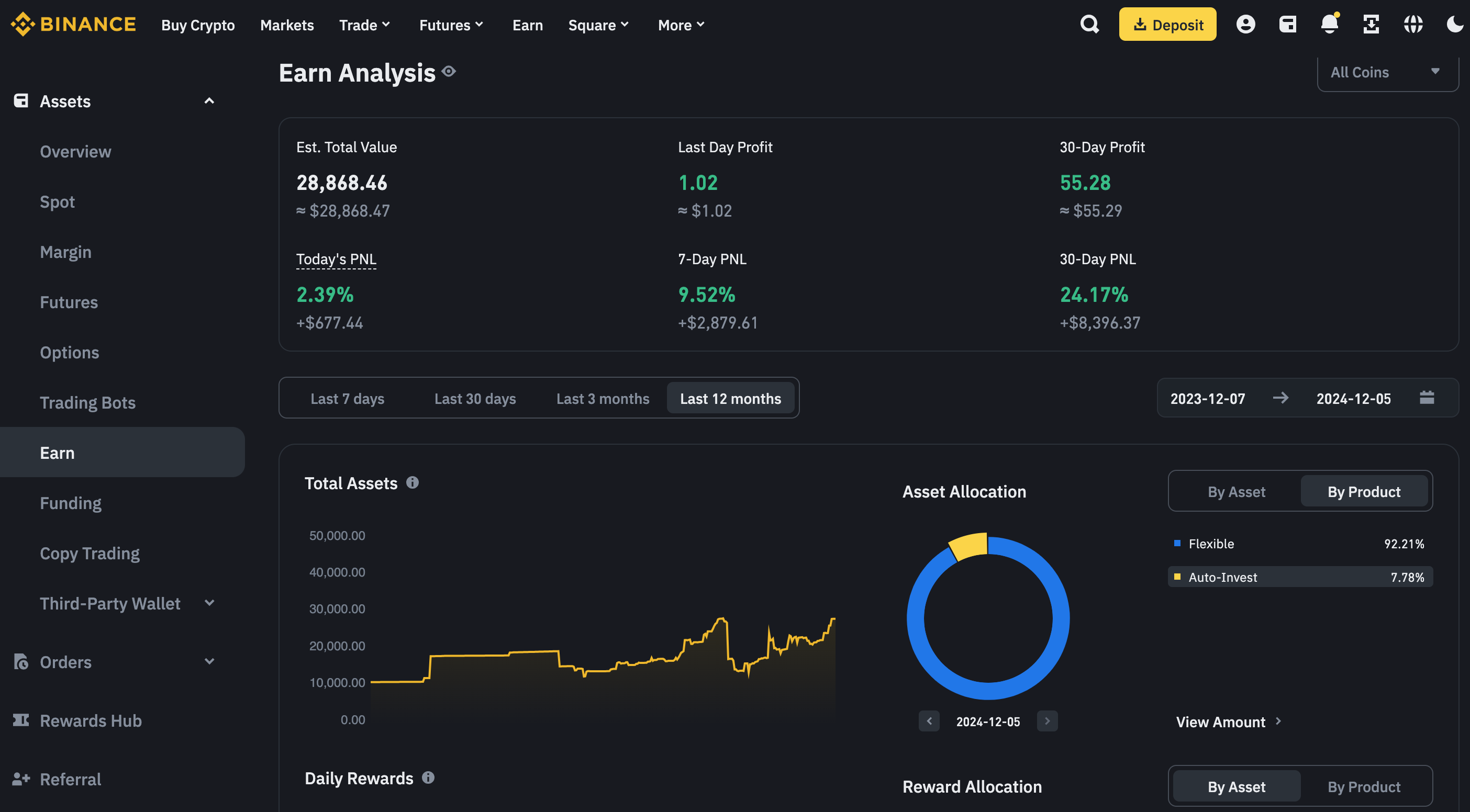Expand the Orders sidebar section
This screenshot has width=1470, height=812.
[x=209, y=661]
